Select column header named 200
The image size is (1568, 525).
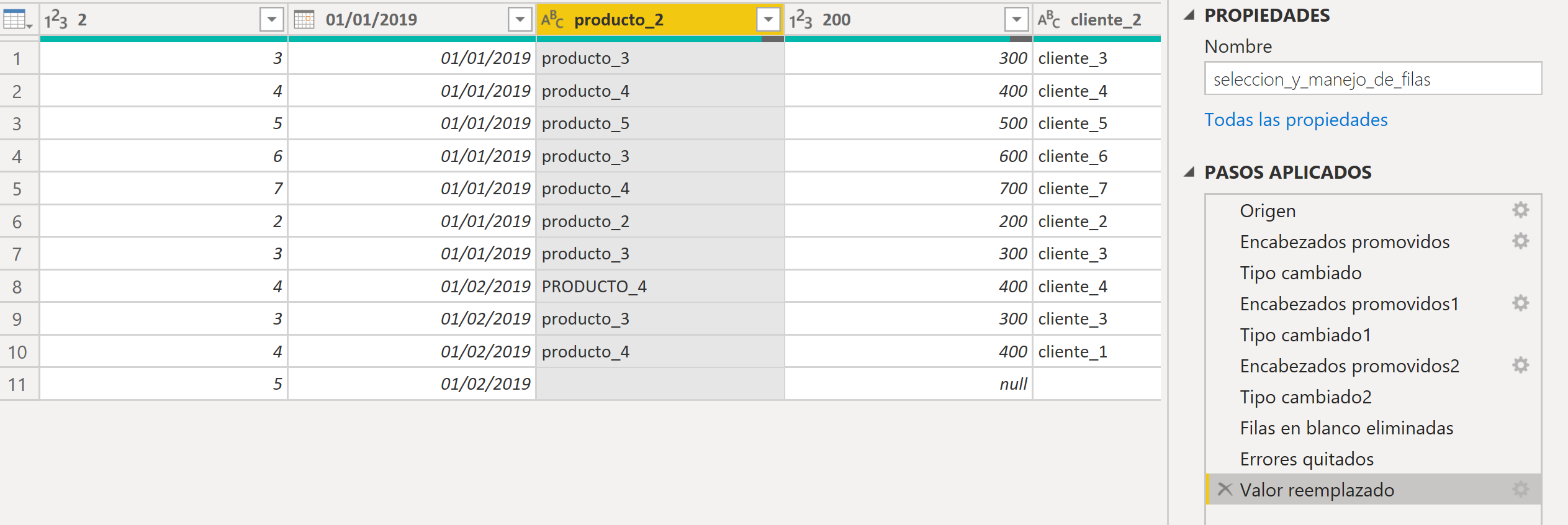coord(908,20)
